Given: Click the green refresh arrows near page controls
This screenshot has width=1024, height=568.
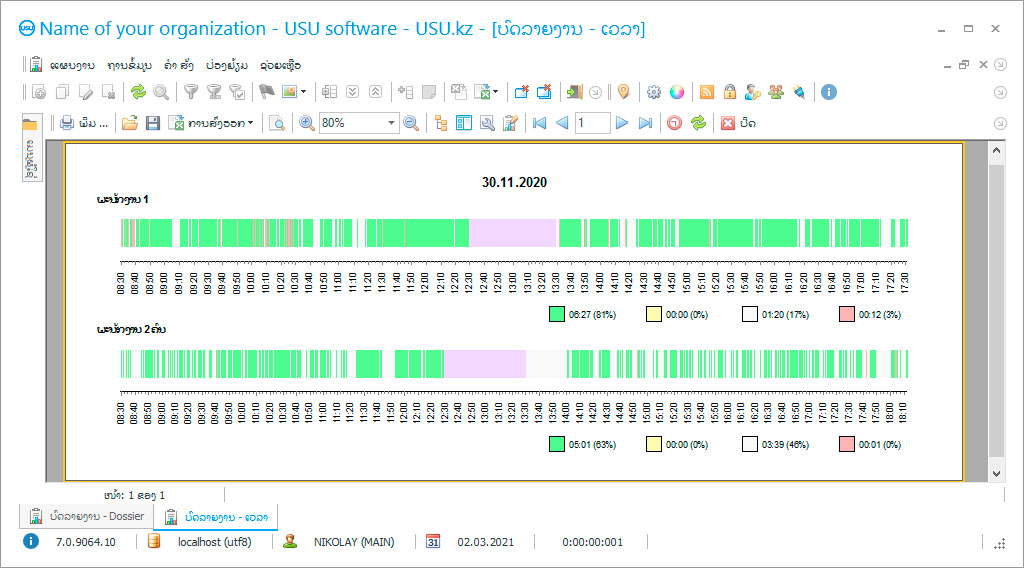Looking at the screenshot, I should tap(698, 123).
